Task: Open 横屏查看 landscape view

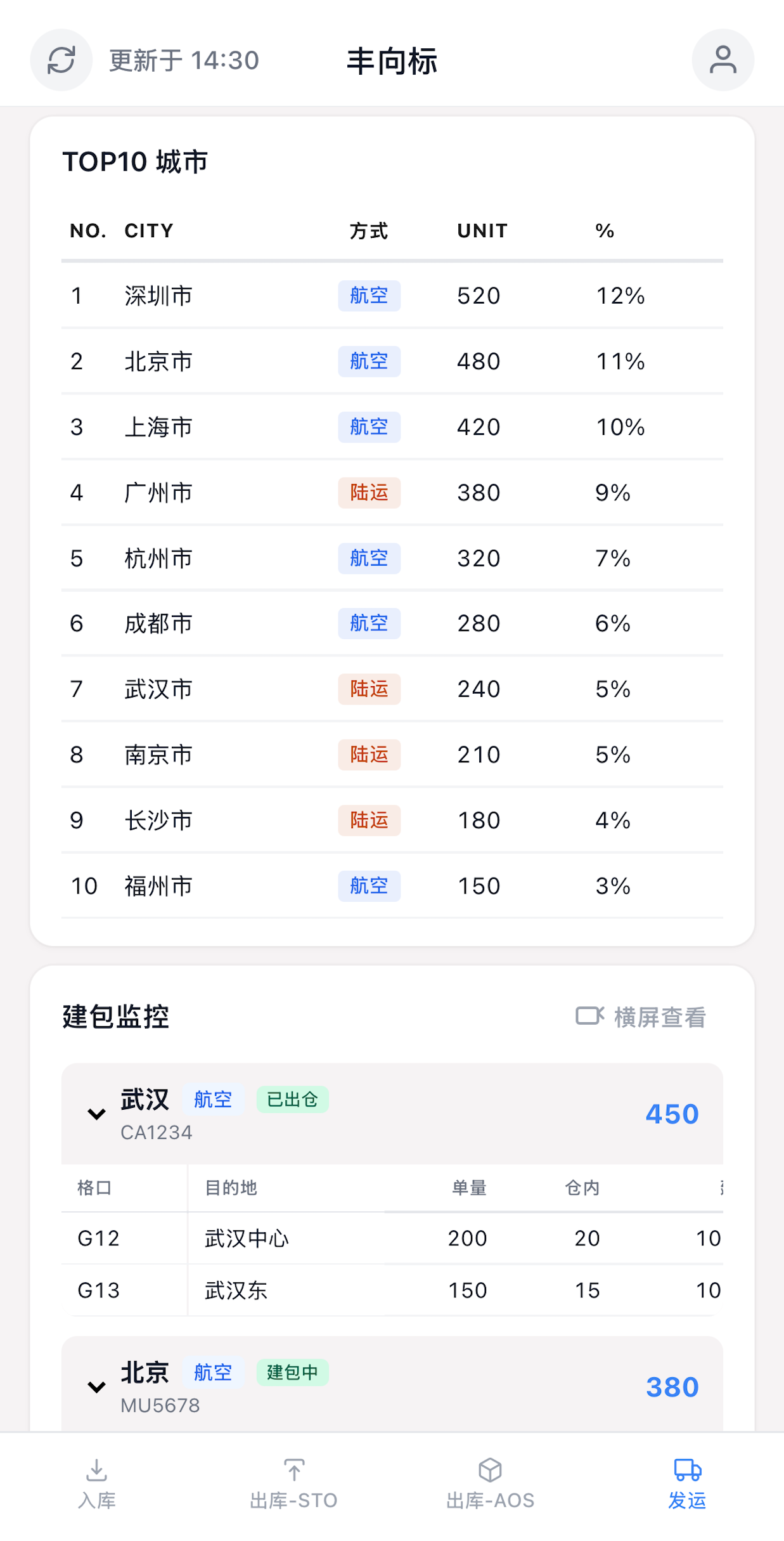Action: pyautogui.click(x=641, y=1017)
